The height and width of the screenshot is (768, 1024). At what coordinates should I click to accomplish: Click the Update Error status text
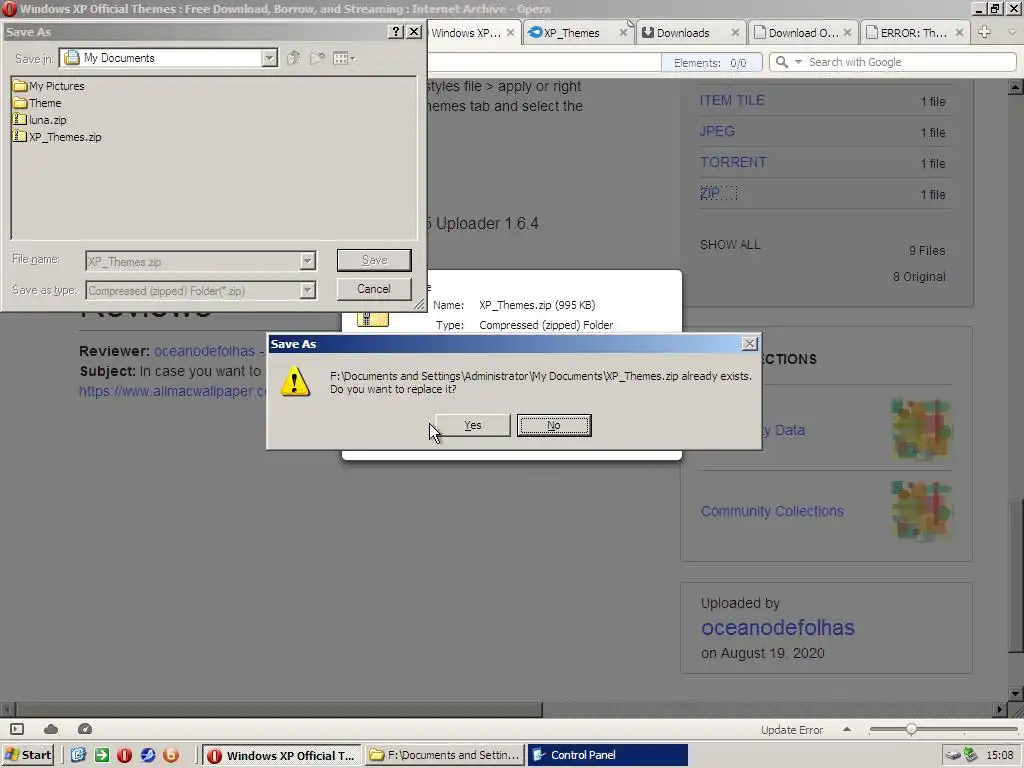pos(792,730)
